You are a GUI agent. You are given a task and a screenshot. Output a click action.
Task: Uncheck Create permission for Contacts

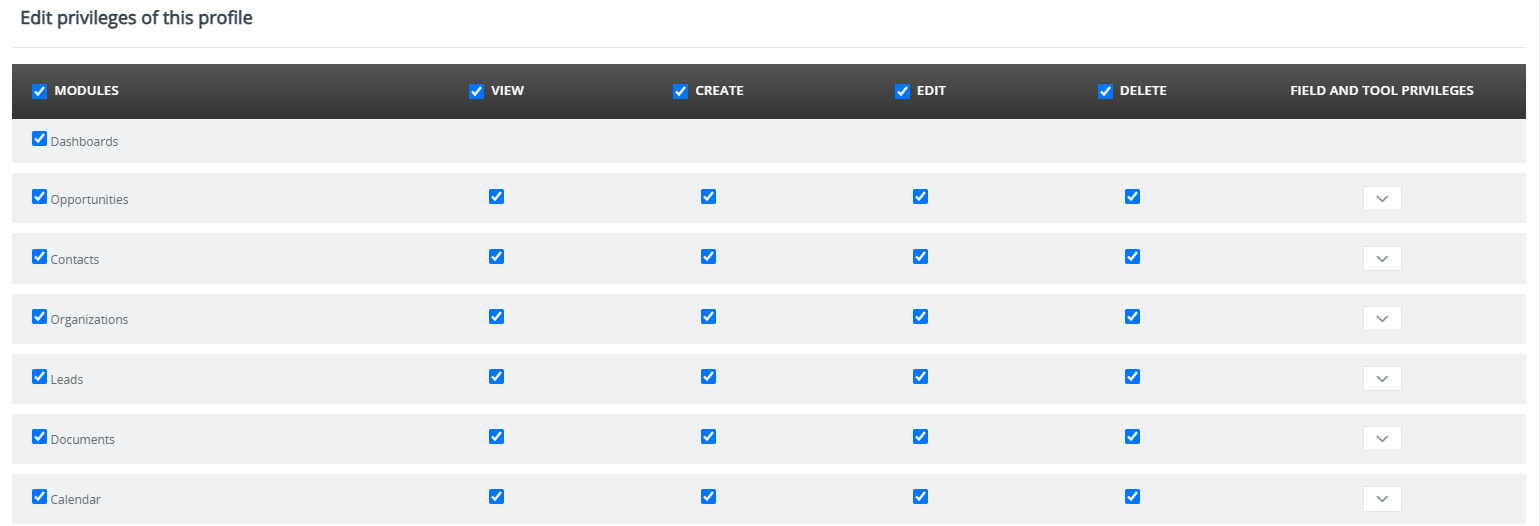(709, 257)
